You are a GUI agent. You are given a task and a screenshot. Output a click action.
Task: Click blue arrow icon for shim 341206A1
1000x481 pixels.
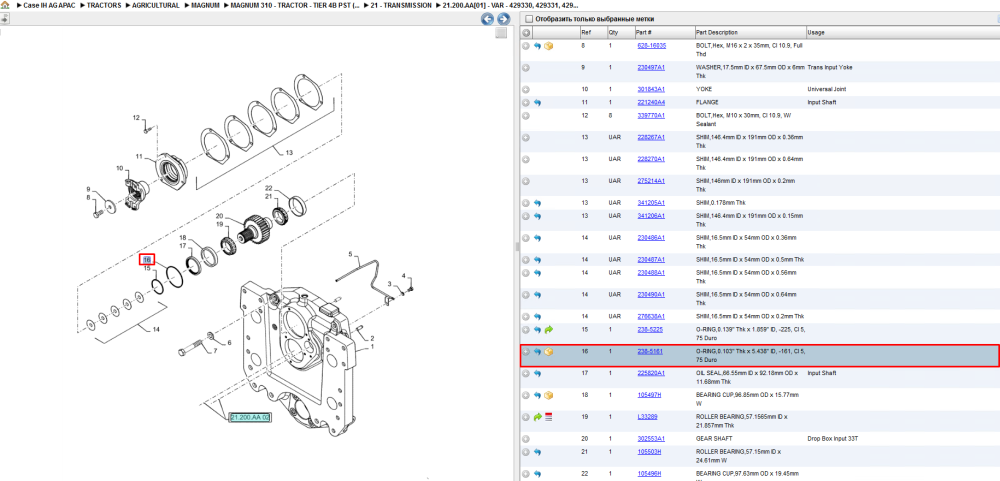[538, 216]
